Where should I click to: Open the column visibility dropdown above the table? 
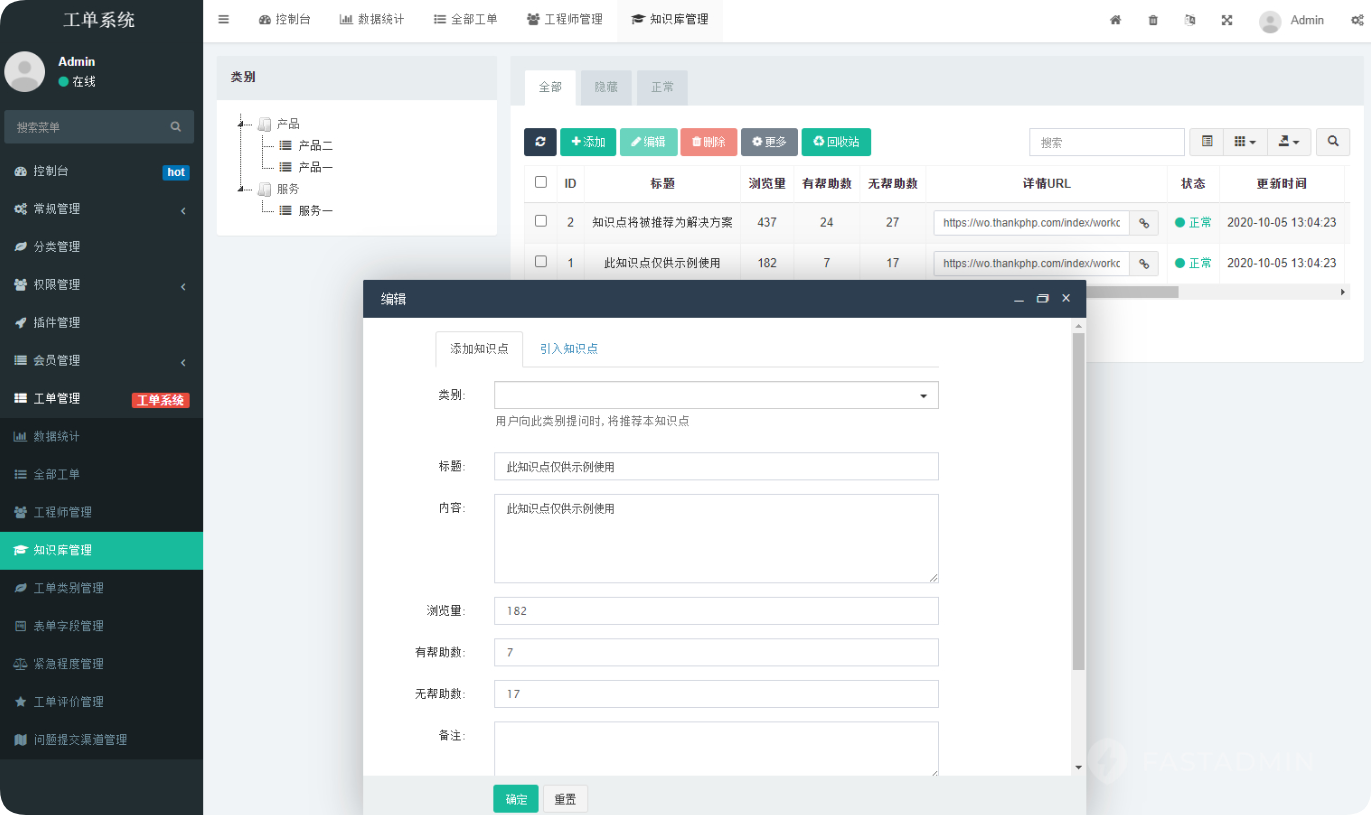pos(1244,141)
